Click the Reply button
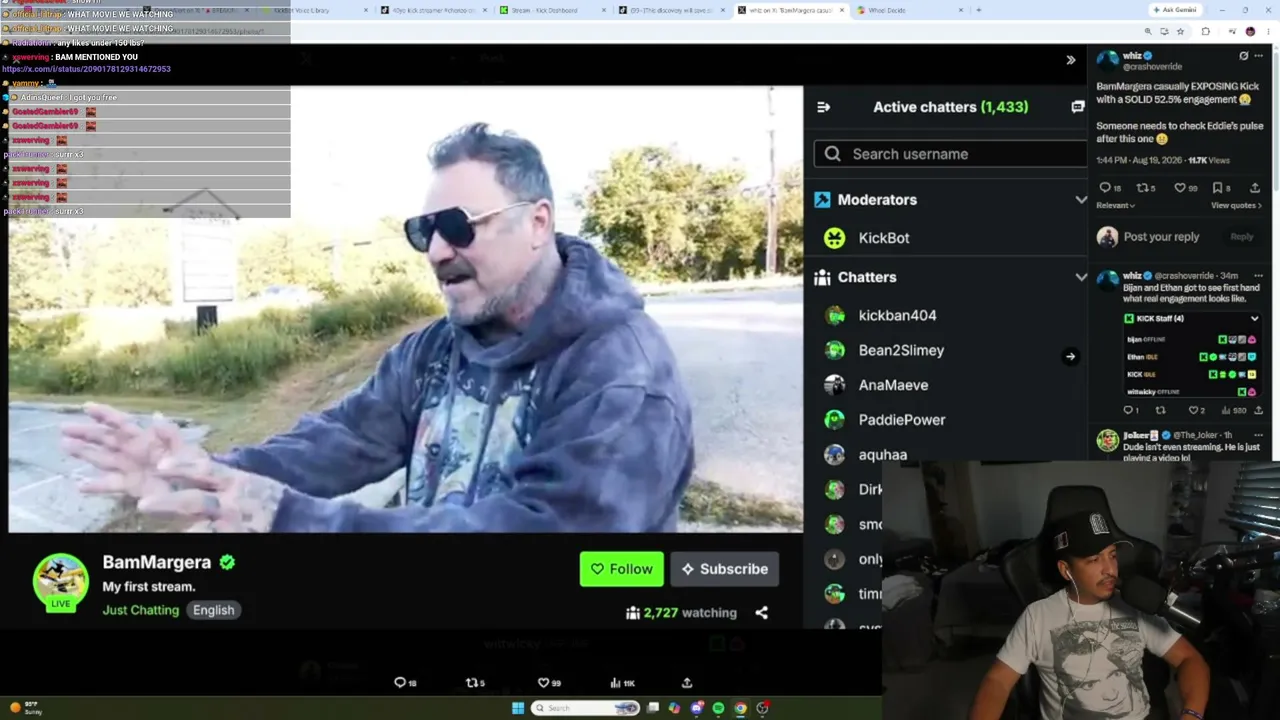This screenshot has height=720, width=1280. click(1241, 237)
